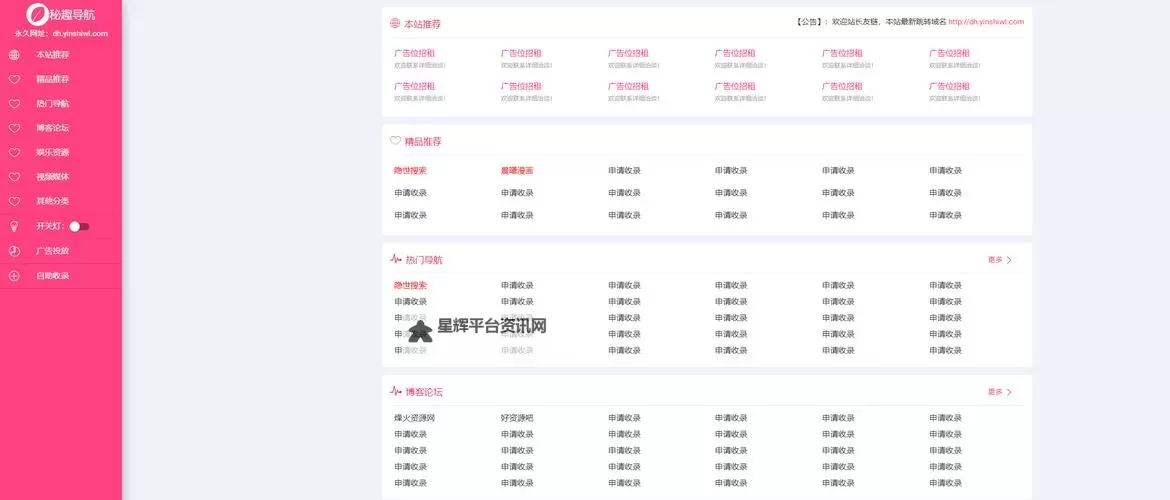
Task: Open 其他分类 in the sidebar menu
Action: (52, 201)
